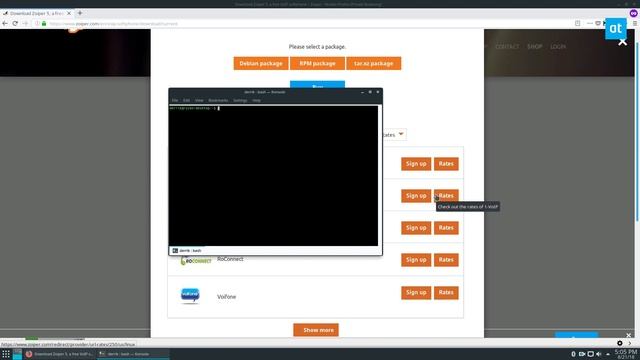Switch to Firefox Zoiper taskbar entry
The image size is (640, 360).
[x=60, y=354]
